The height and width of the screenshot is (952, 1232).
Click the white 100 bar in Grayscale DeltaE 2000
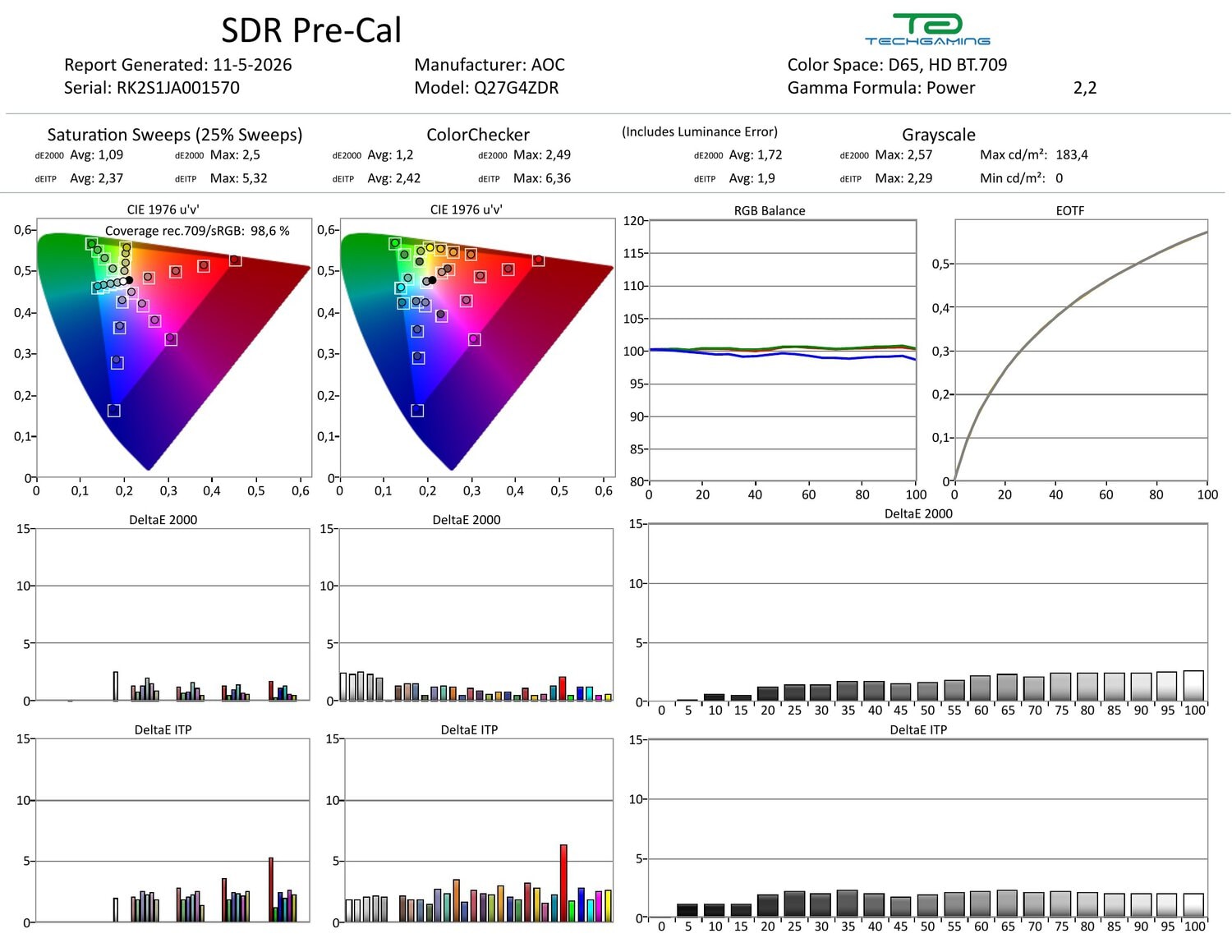[1193, 686]
